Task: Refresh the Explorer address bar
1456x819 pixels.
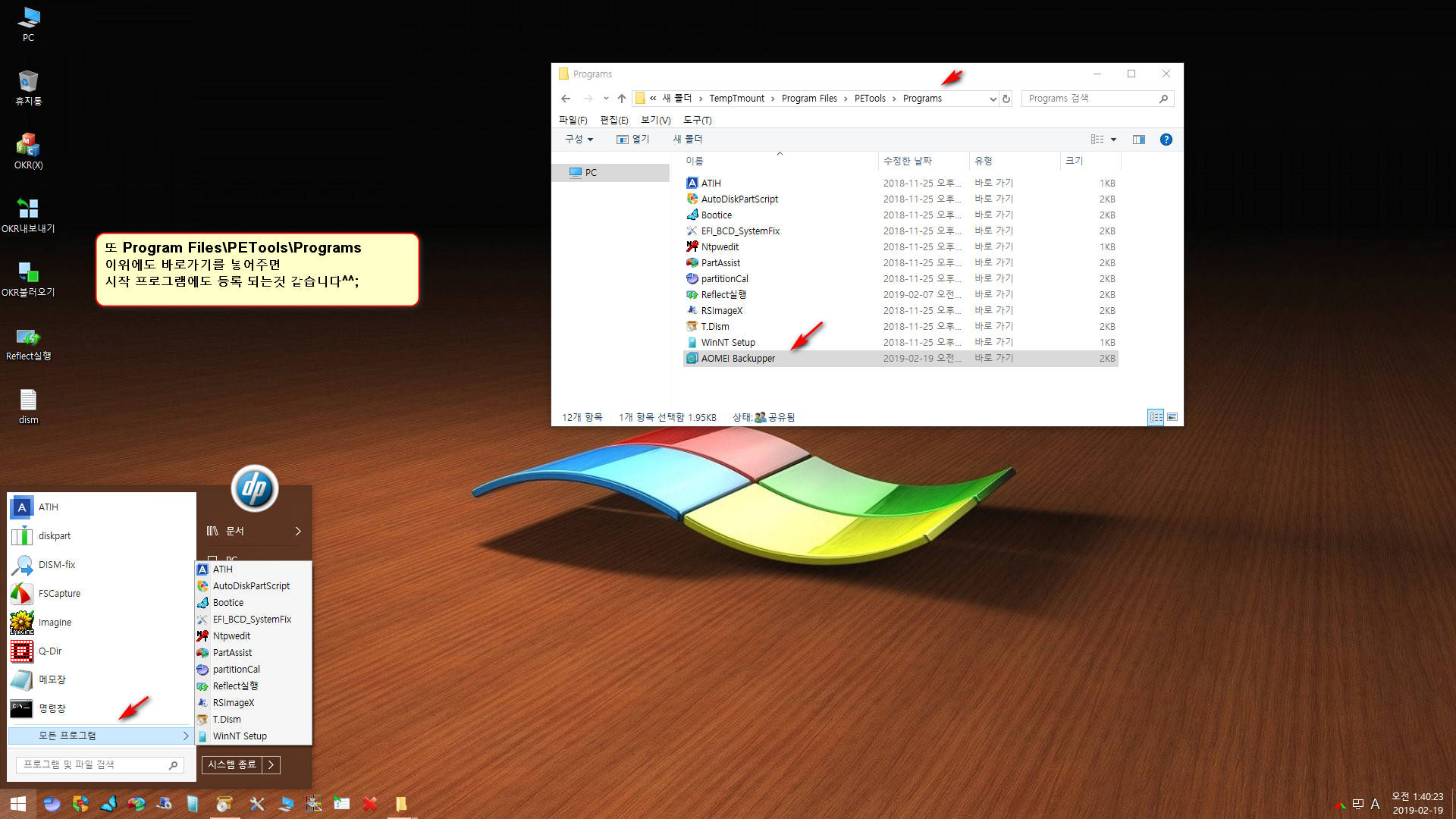Action: point(1006,99)
